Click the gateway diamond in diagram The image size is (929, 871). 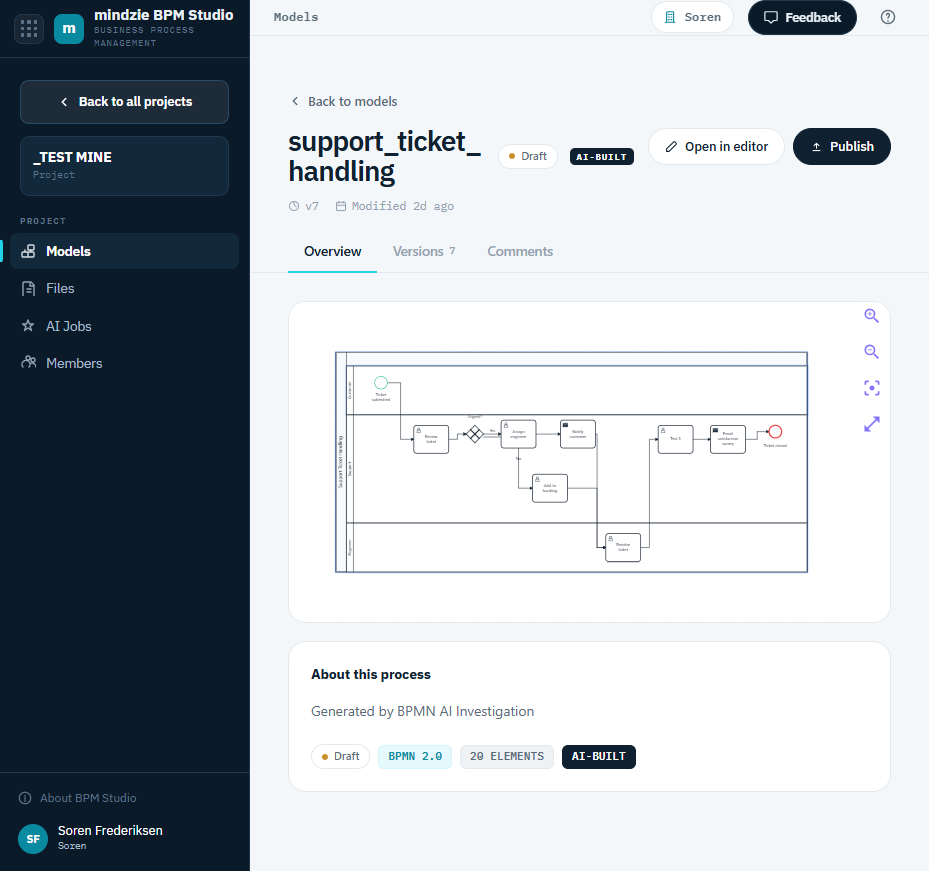pos(475,434)
